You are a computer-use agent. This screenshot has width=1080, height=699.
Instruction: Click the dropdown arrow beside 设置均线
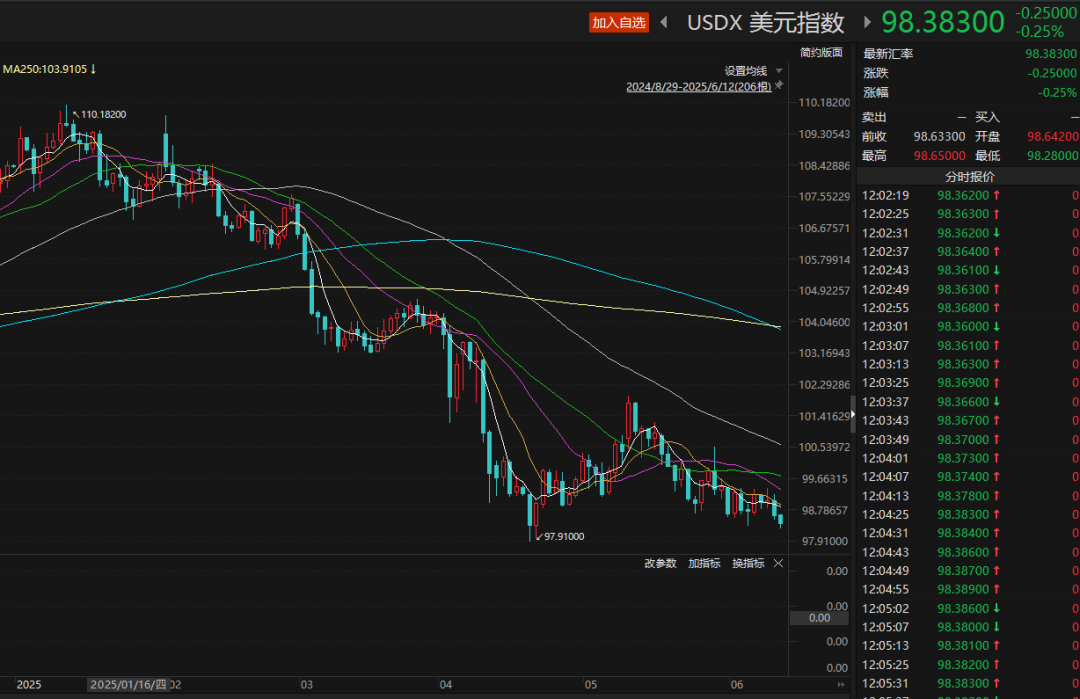[779, 71]
